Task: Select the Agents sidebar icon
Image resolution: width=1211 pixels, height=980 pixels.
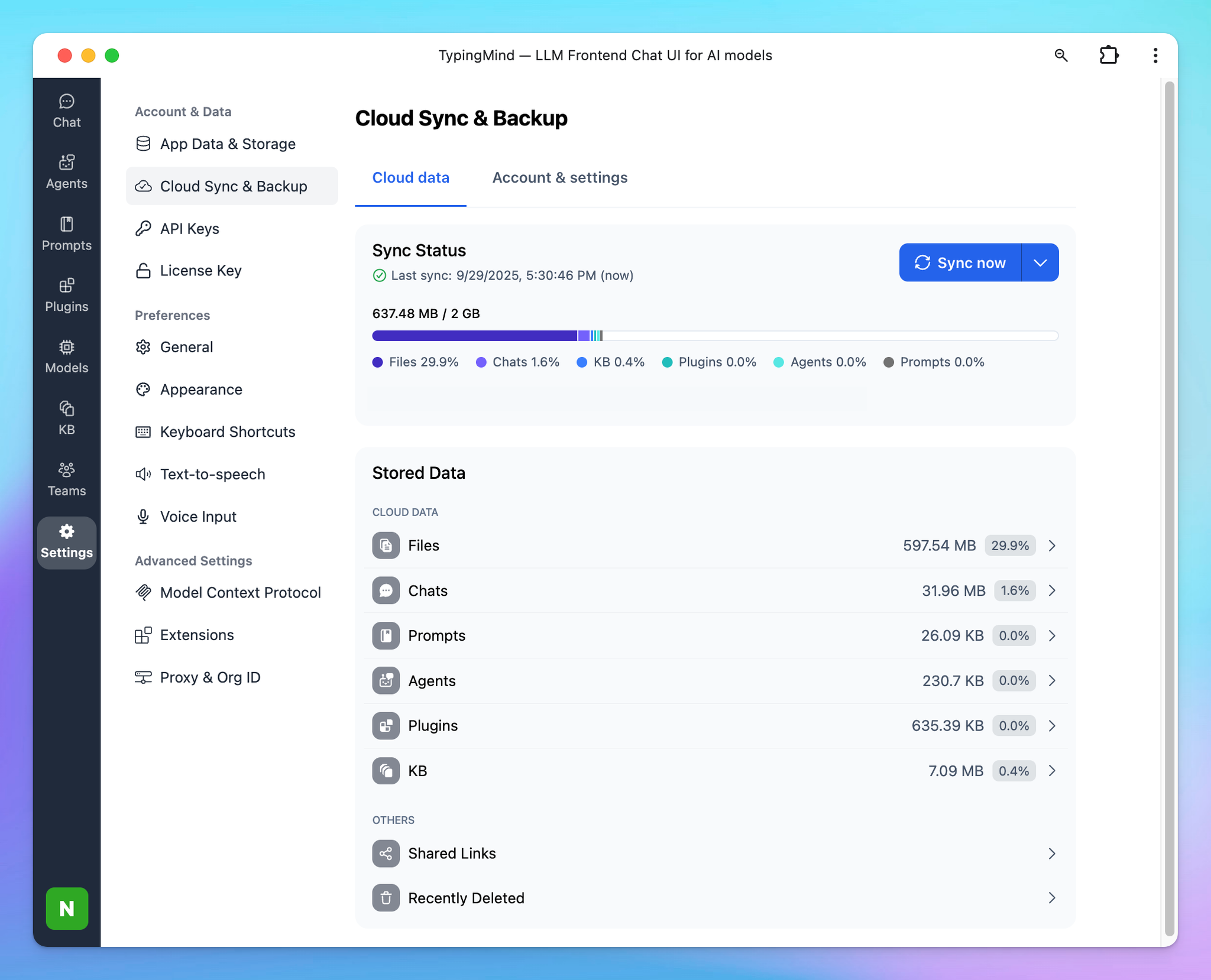Action: coord(66,171)
